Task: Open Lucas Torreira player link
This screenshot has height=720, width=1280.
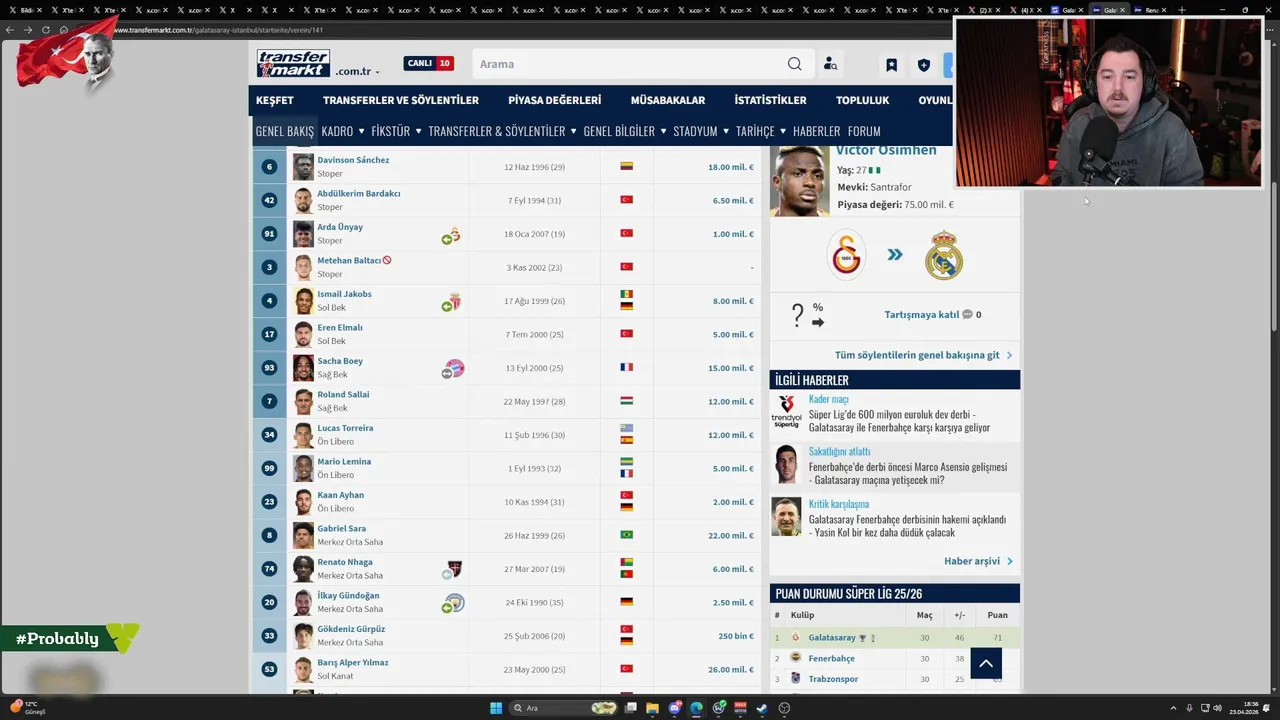Action: [345, 428]
